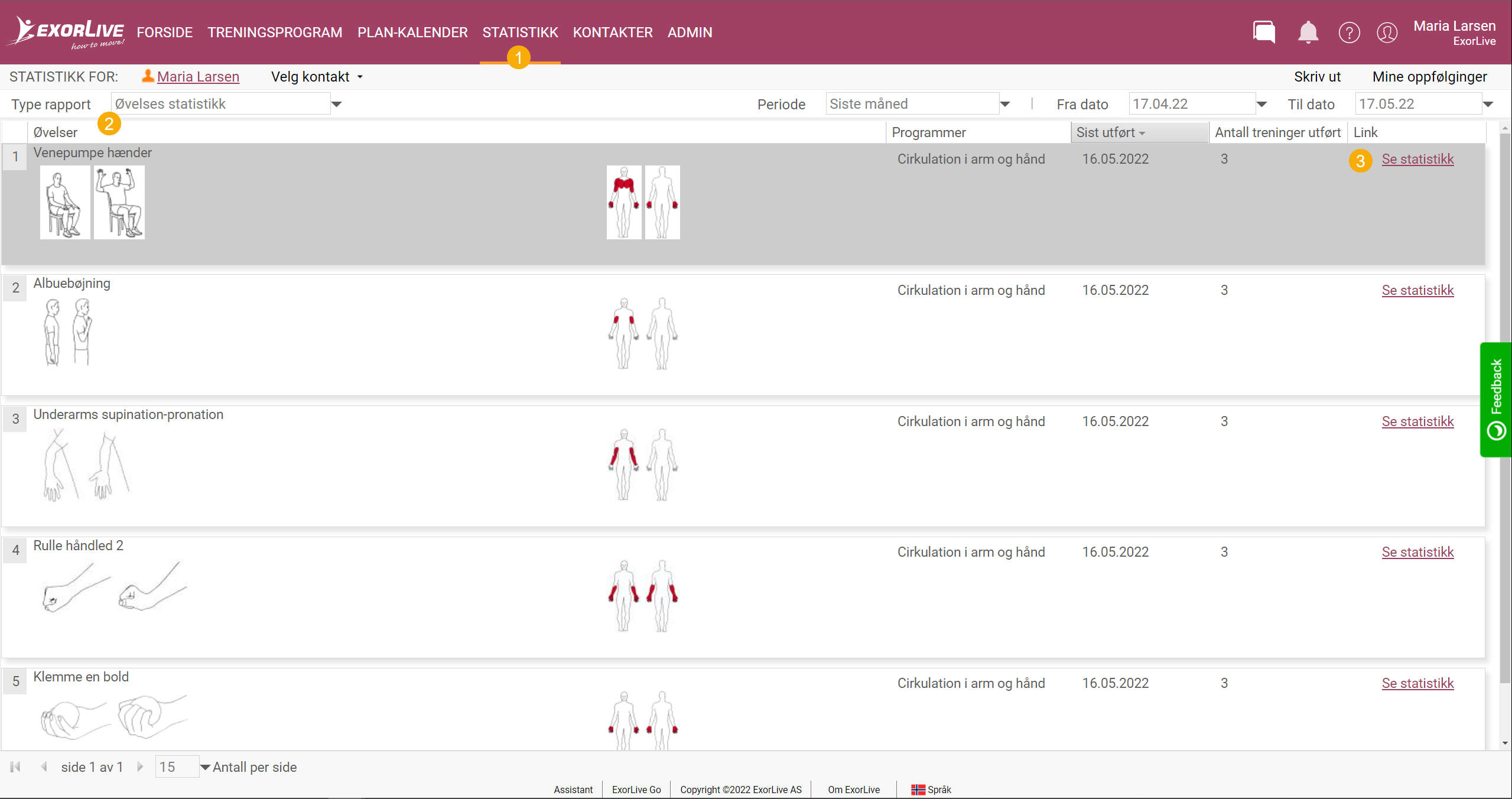The height and width of the screenshot is (799, 1512).
Task: Open the FORSIDE menu
Action: tap(165, 33)
